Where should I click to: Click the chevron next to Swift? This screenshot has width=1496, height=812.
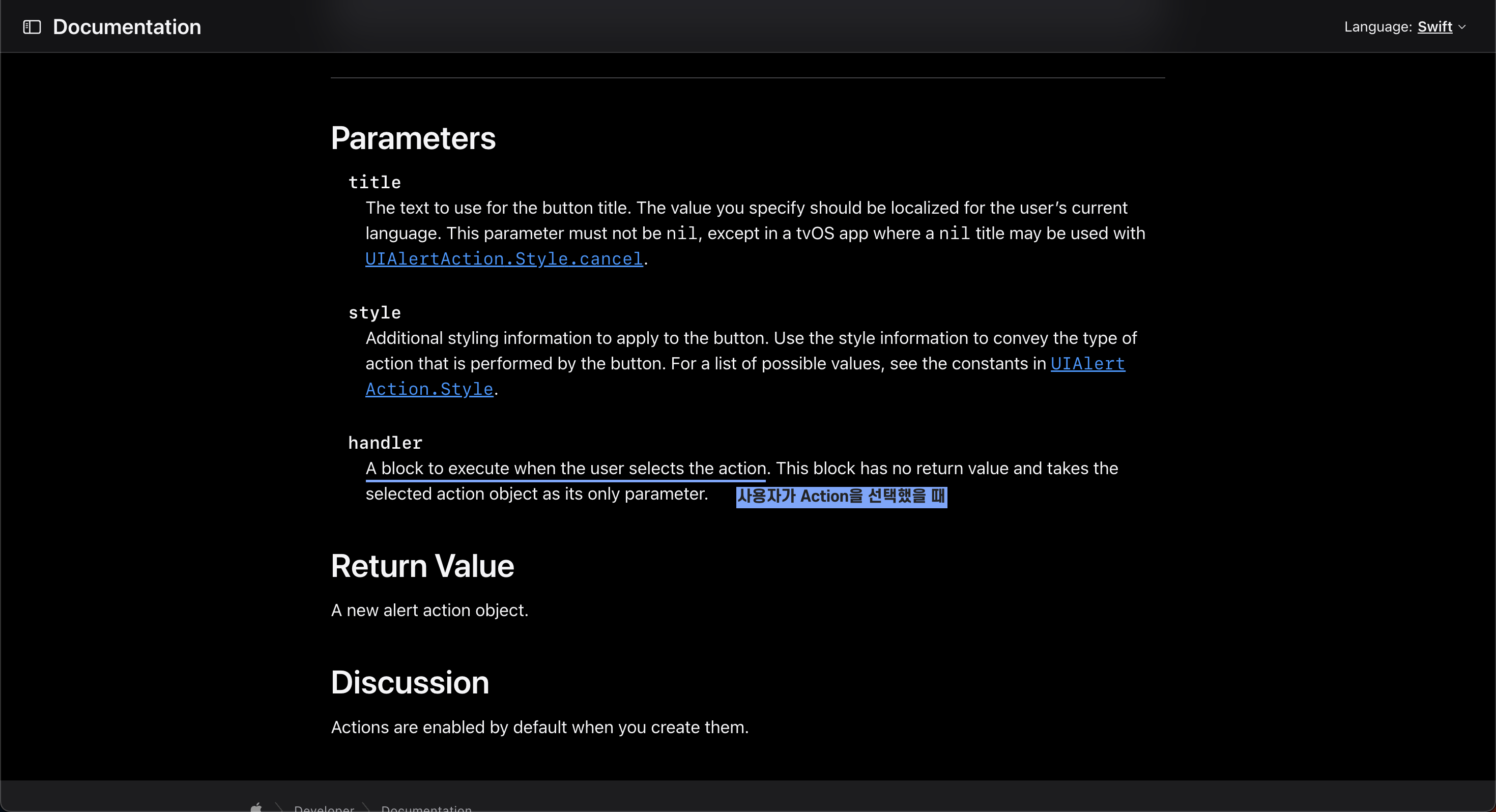[1462, 27]
